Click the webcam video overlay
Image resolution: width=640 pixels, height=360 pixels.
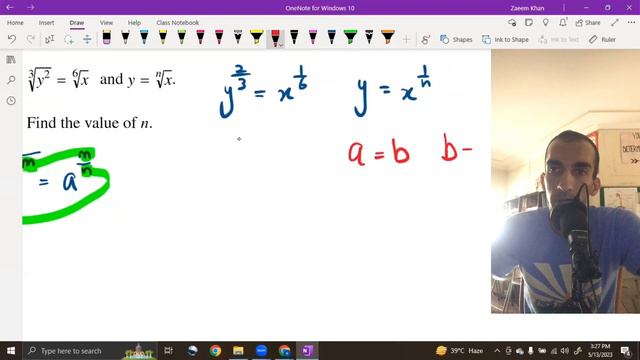565,182
